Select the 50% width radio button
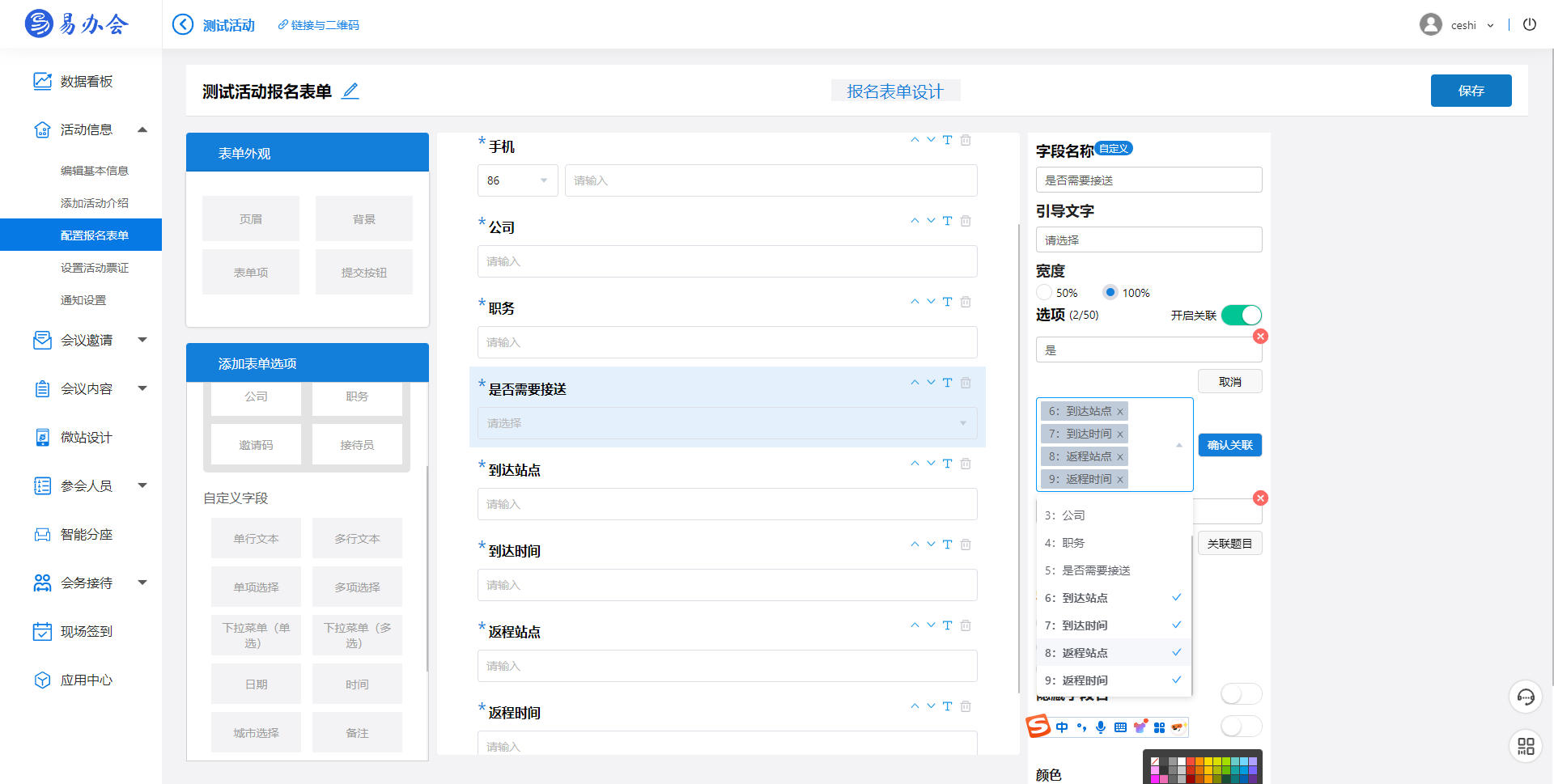The height and width of the screenshot is (784, 1554). (x=1044, y=293)
